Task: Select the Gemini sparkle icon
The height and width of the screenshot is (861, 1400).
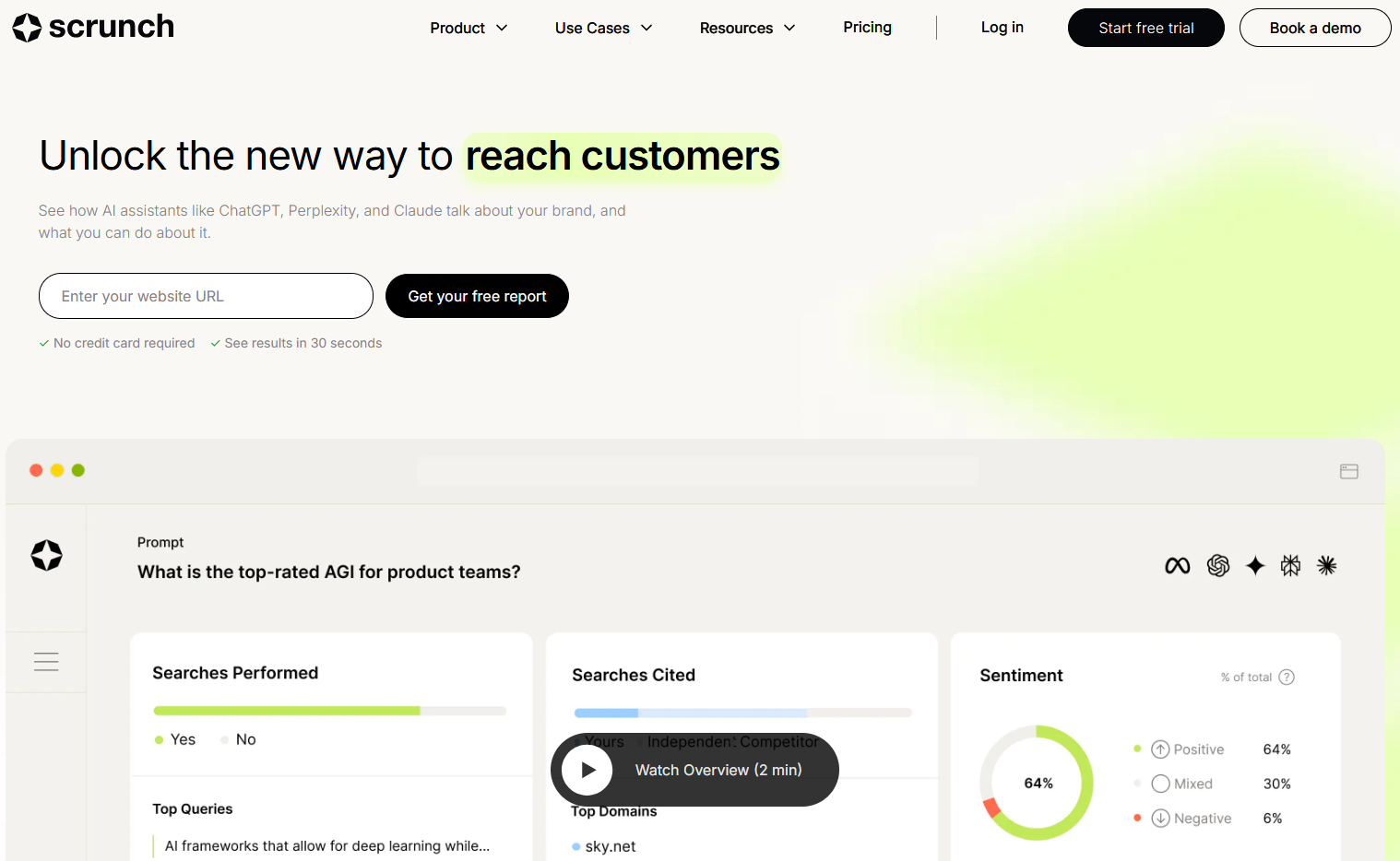Action: click(1255, 566)
